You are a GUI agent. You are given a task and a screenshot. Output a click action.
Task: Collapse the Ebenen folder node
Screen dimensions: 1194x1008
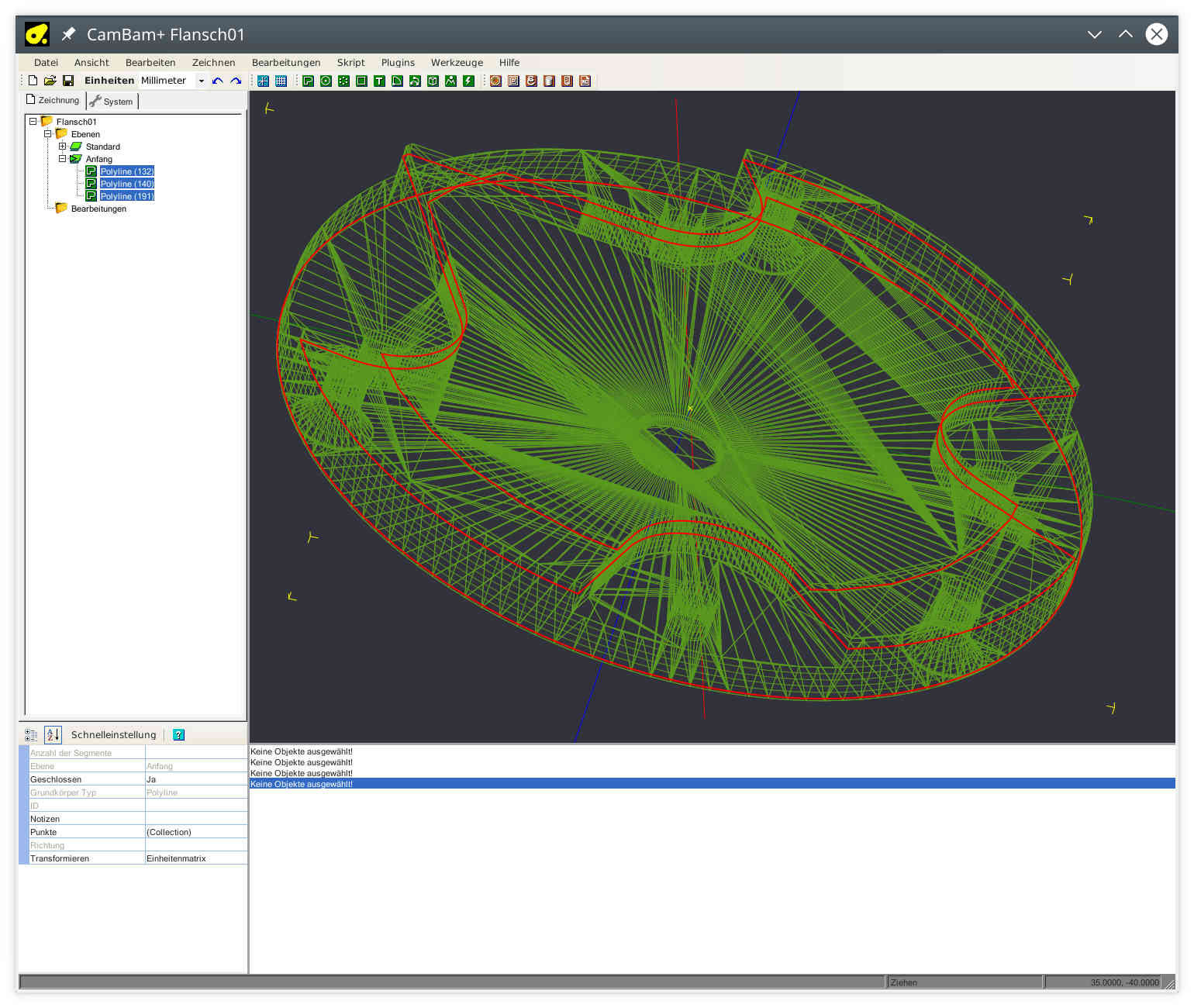47,134
